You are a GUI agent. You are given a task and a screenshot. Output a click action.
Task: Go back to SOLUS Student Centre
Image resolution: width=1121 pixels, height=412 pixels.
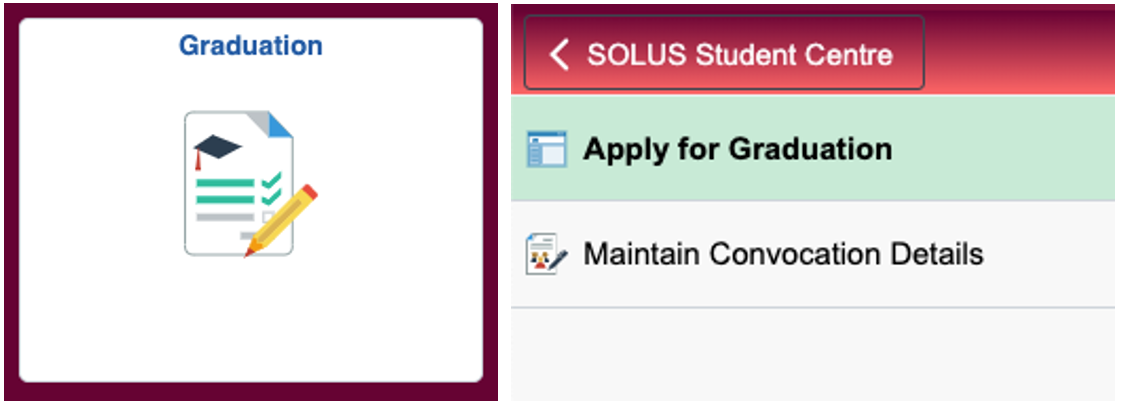[x=724, y=54]
